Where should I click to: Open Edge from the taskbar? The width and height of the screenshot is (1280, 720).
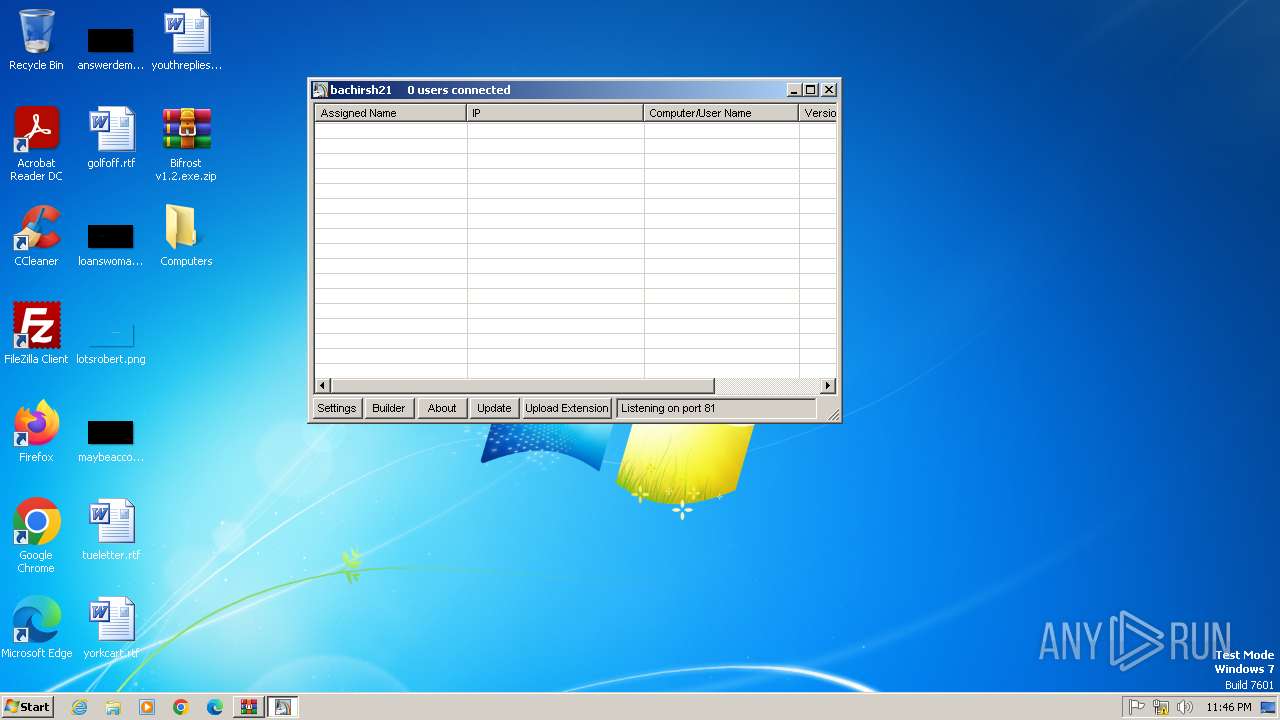[215, 707]
